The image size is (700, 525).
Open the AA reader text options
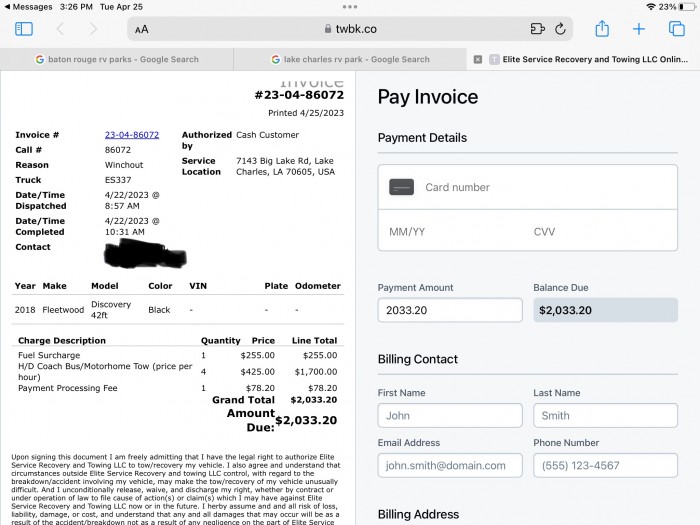(x=142, y=29)
